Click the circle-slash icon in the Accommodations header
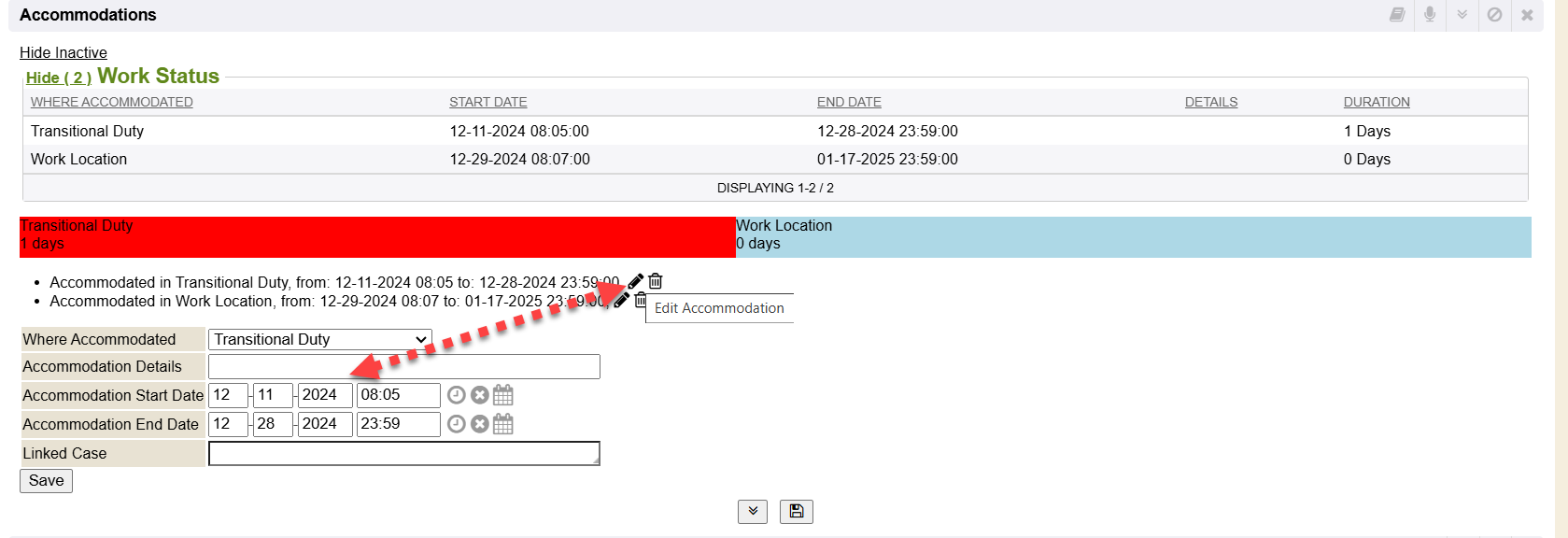Image resolution: width=1568 pixels, height=538 pixels. pyautogui.click(x=1494, y=15)
